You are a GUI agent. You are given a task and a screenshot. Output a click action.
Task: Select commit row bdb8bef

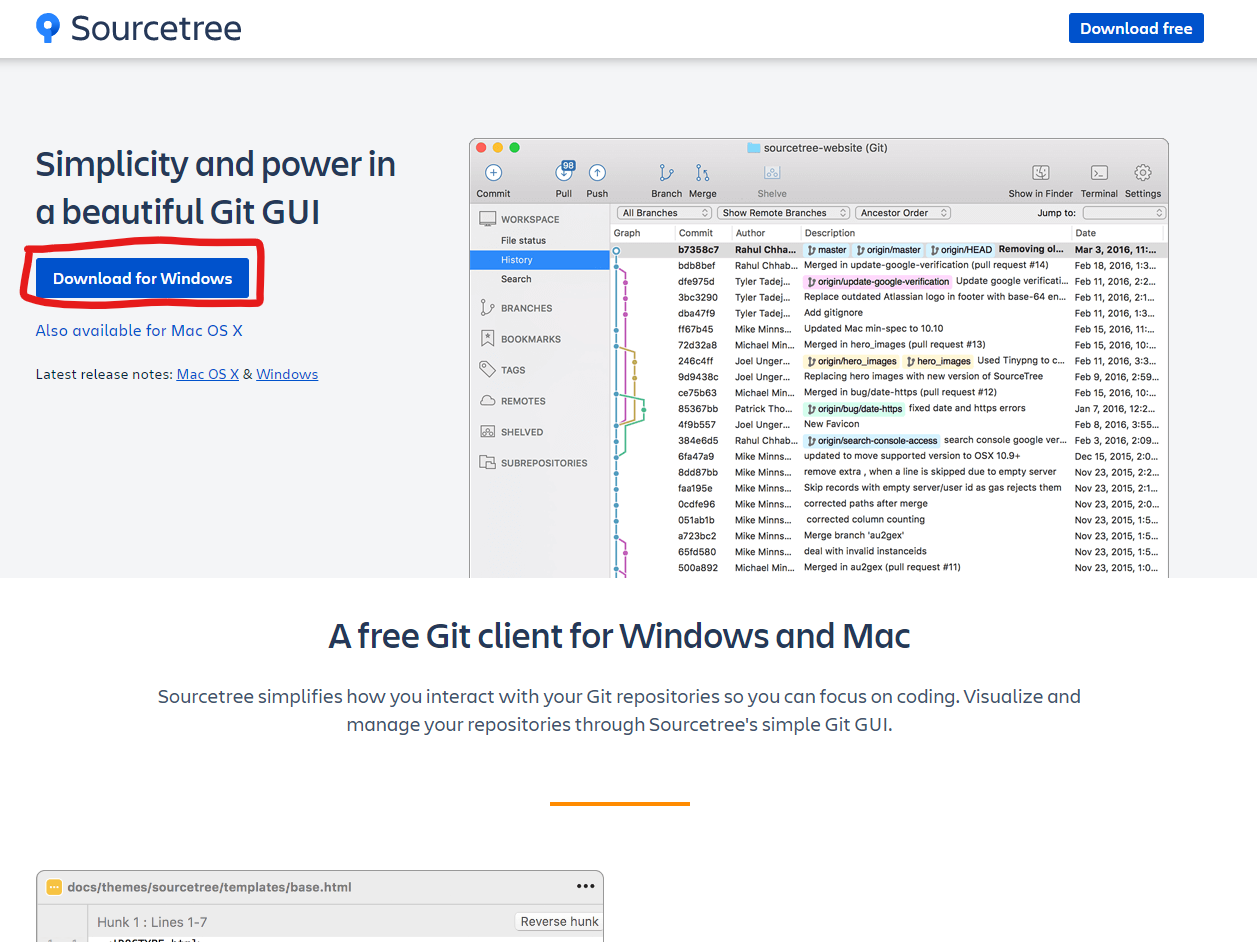pos(889,266)
